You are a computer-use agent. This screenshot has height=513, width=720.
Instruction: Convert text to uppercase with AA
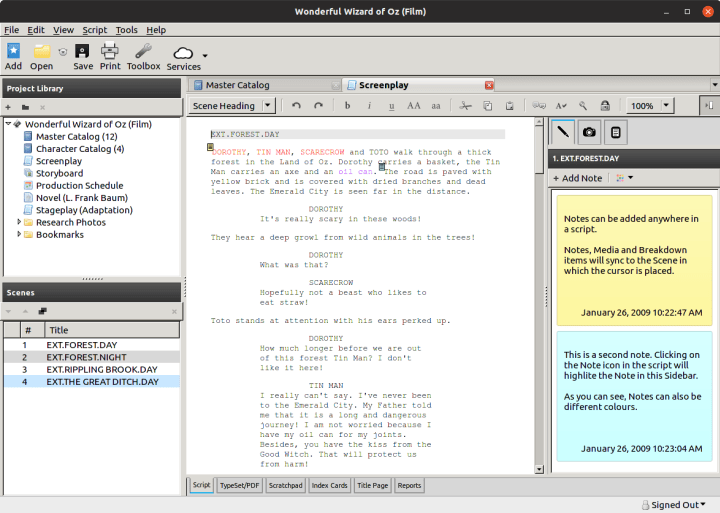pyautogui.click(x=414, y=106)
